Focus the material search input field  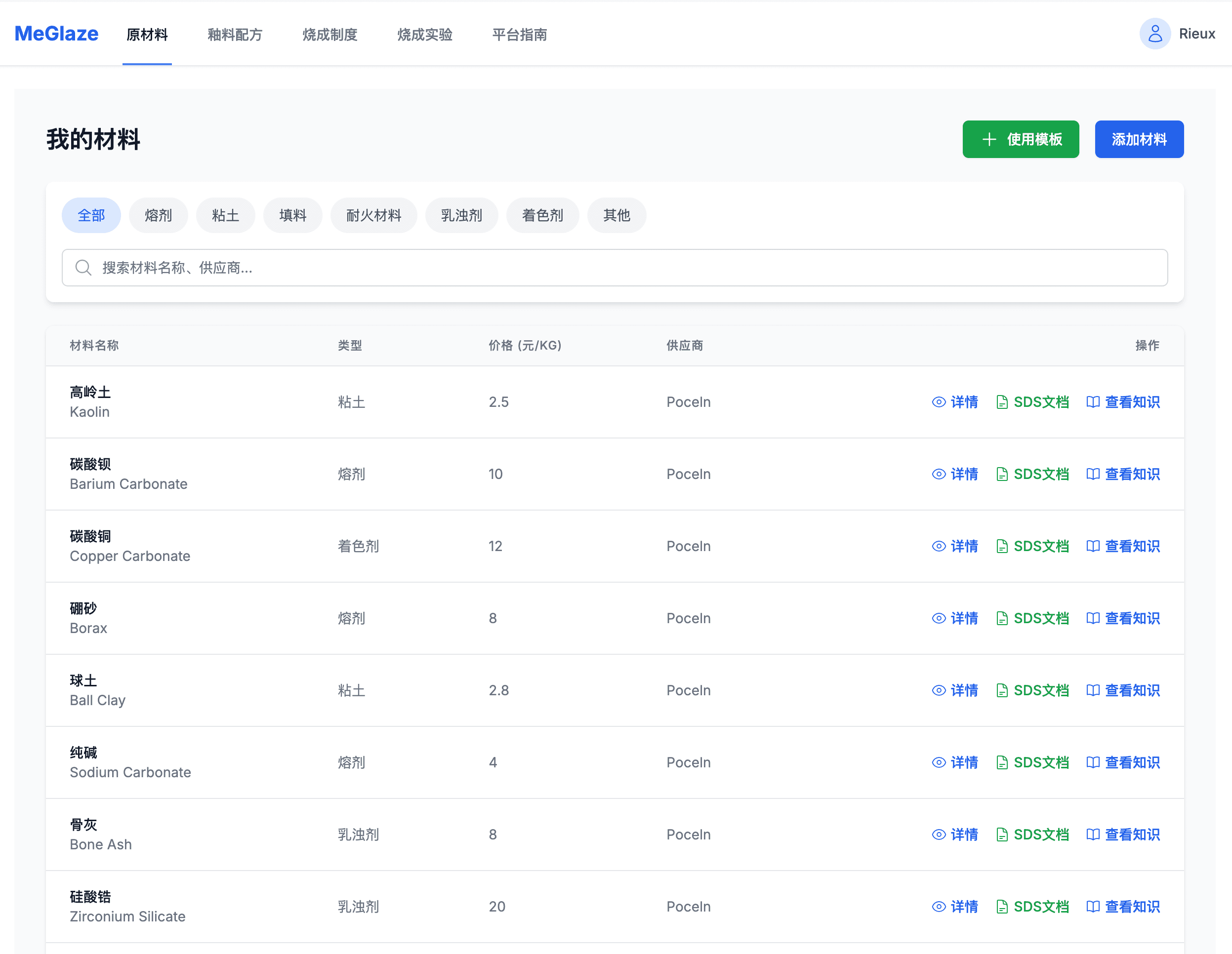point(615,268)
